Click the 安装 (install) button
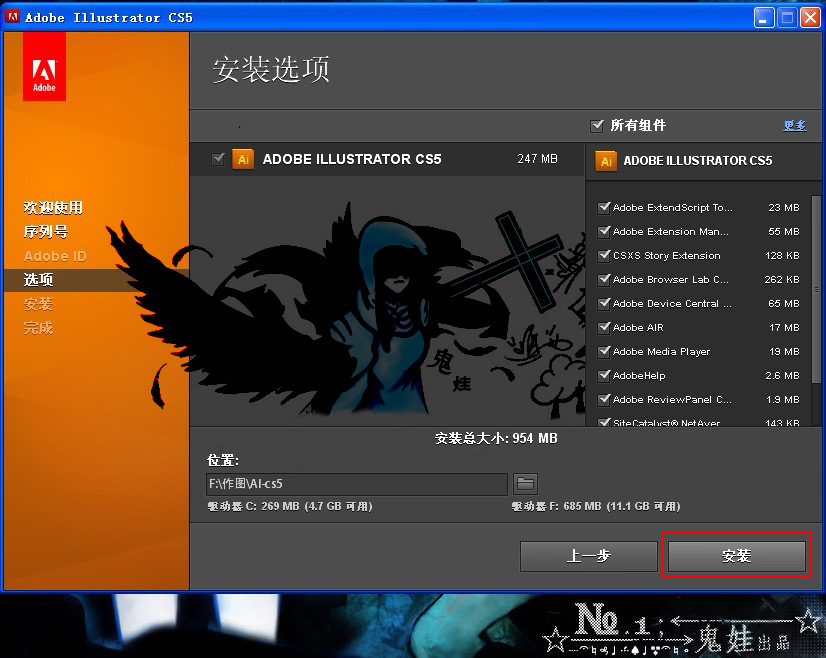The image size is (826, 658). click(736, 556)
